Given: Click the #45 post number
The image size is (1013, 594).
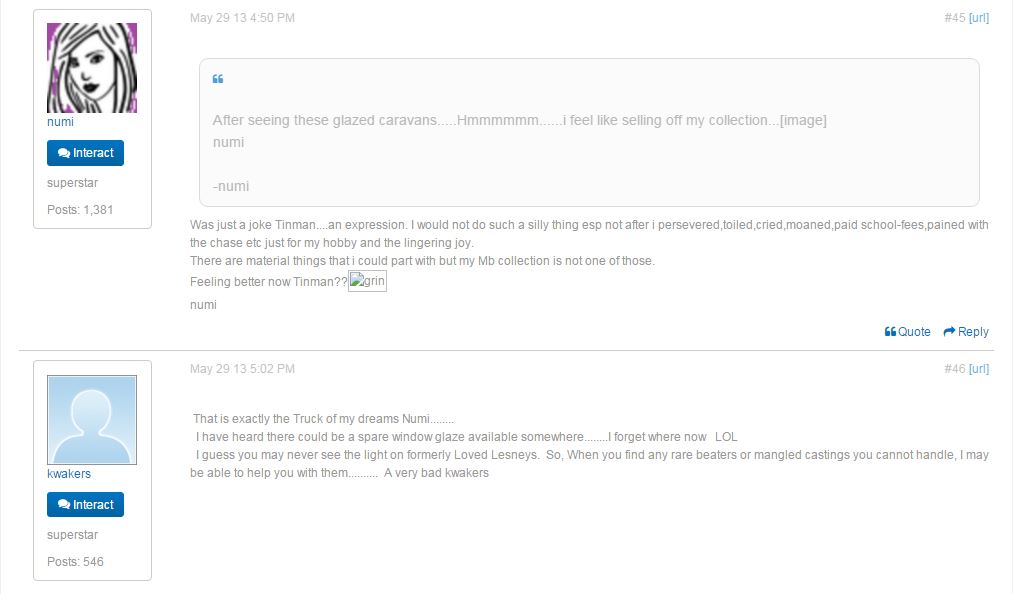Looking at the screenshot, I should coord(954,18).
